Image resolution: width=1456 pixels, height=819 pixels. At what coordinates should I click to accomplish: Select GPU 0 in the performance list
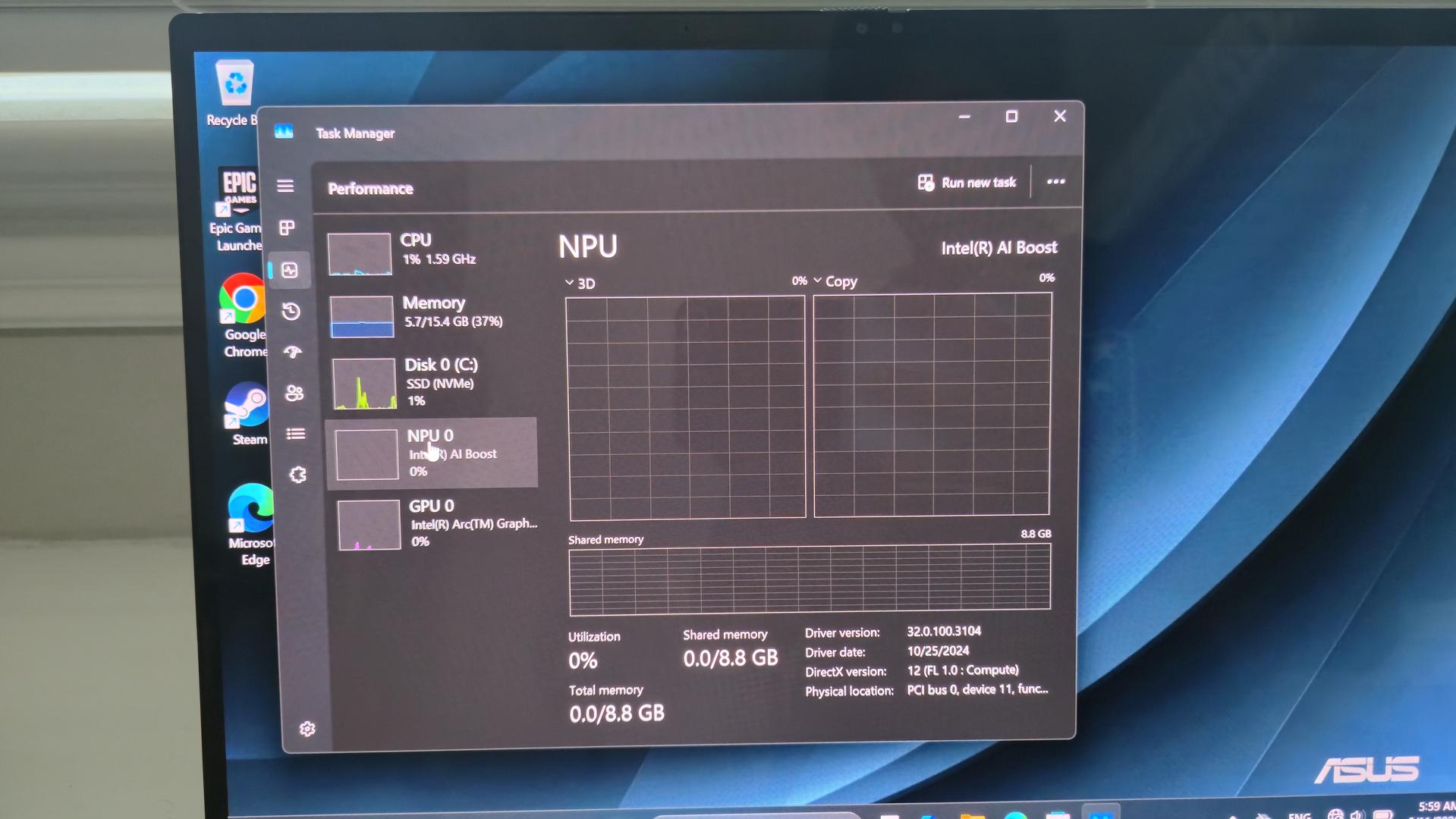point(438,523)
